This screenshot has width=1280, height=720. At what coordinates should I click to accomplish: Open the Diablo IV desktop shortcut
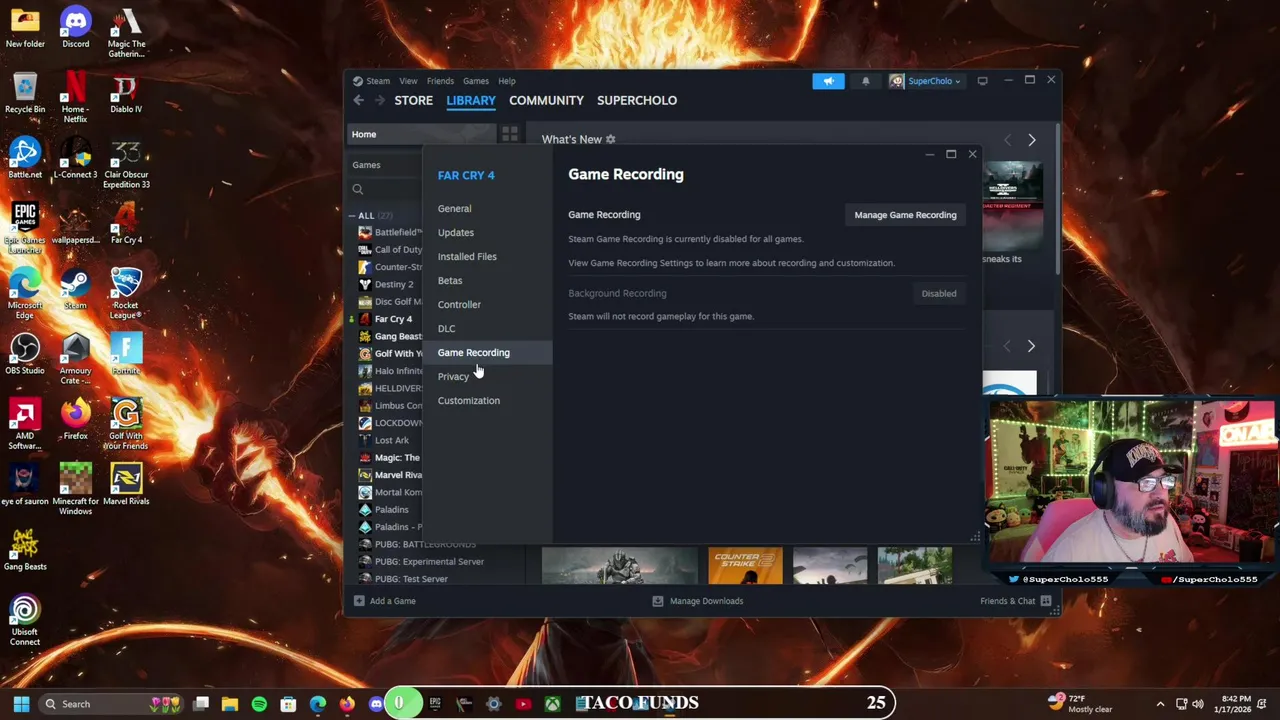tap(126, 92)
